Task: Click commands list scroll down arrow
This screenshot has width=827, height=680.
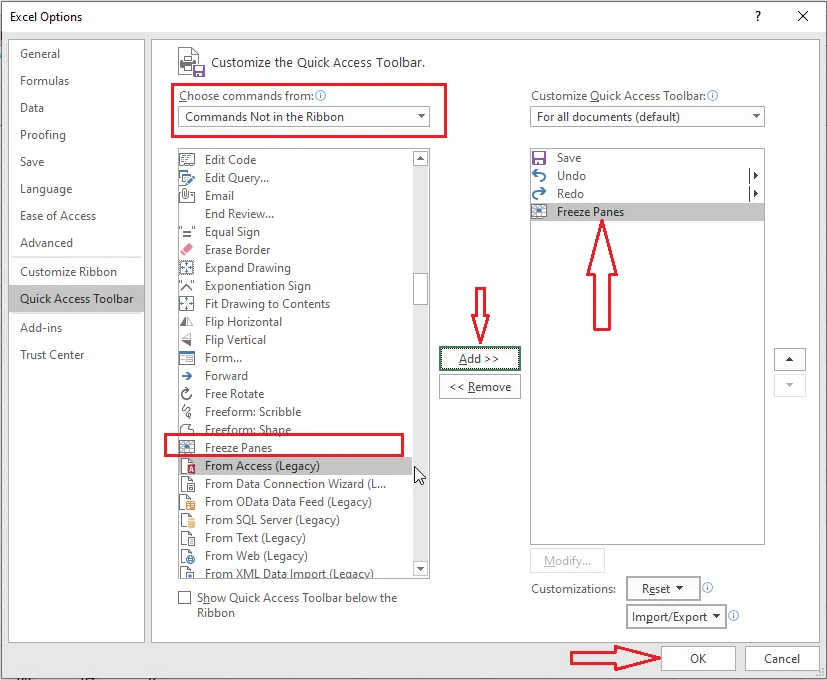Action: coord(420,569)
